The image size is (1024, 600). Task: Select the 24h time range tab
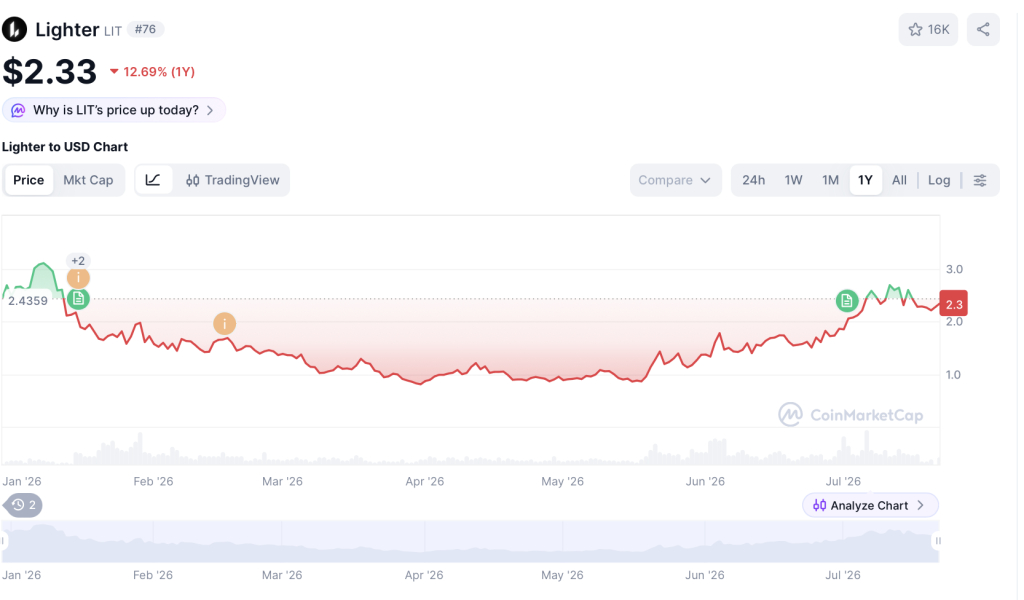tap(753, 180)
